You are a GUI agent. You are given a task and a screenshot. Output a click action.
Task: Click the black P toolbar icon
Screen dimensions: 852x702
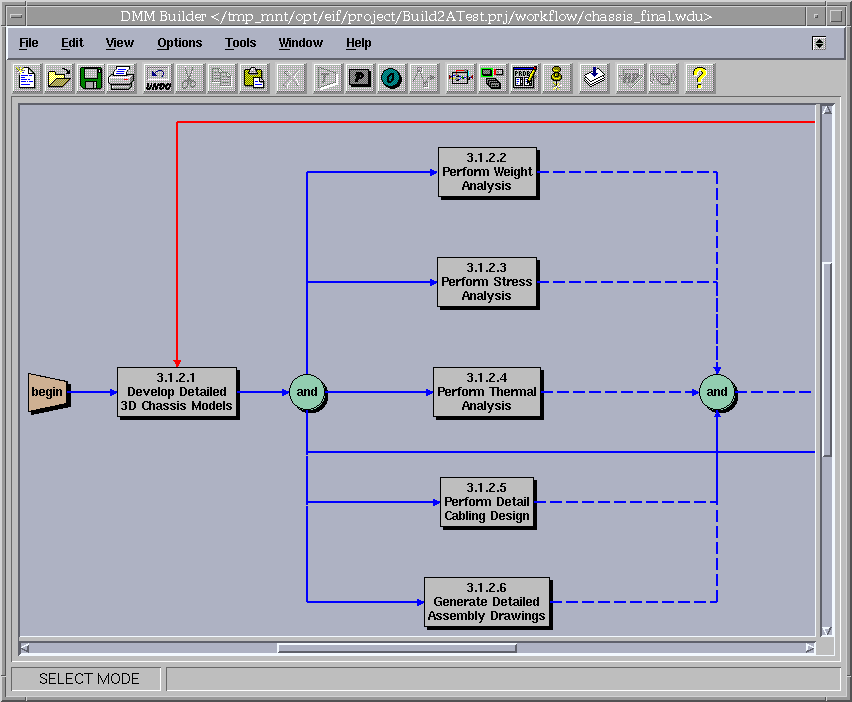coord(360,78)
